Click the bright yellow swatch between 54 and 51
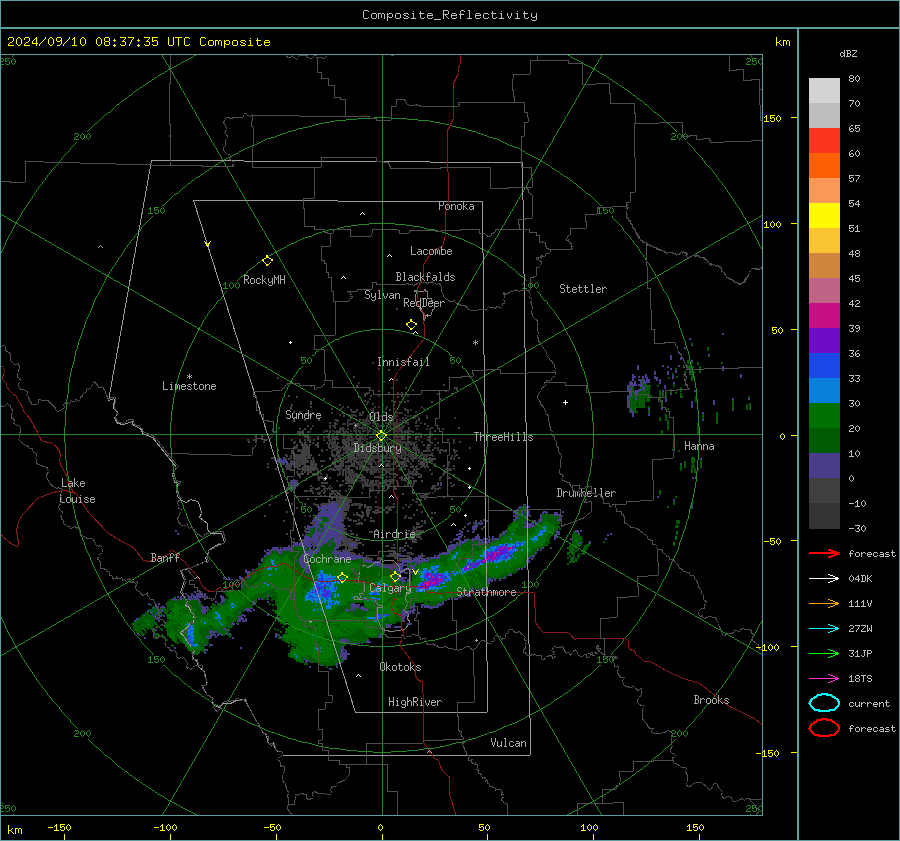 coord(824,215)
